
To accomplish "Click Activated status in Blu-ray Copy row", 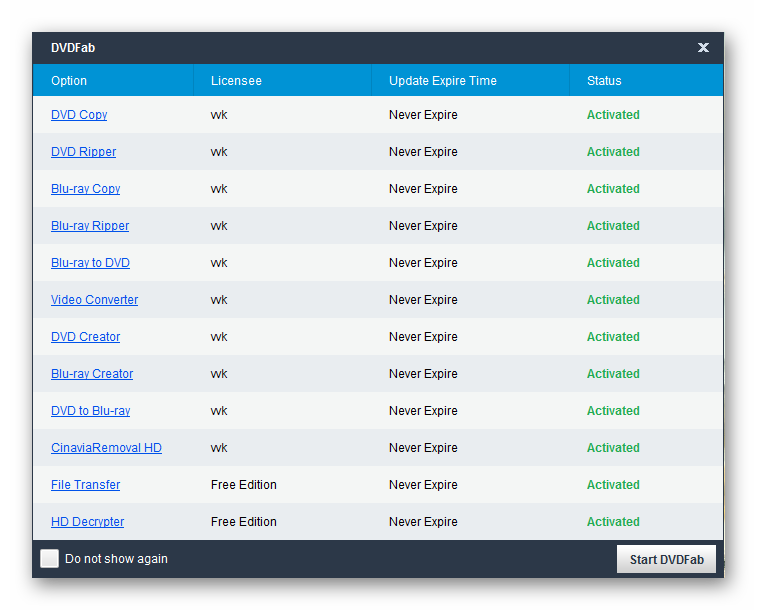I will tap(613, 189).
